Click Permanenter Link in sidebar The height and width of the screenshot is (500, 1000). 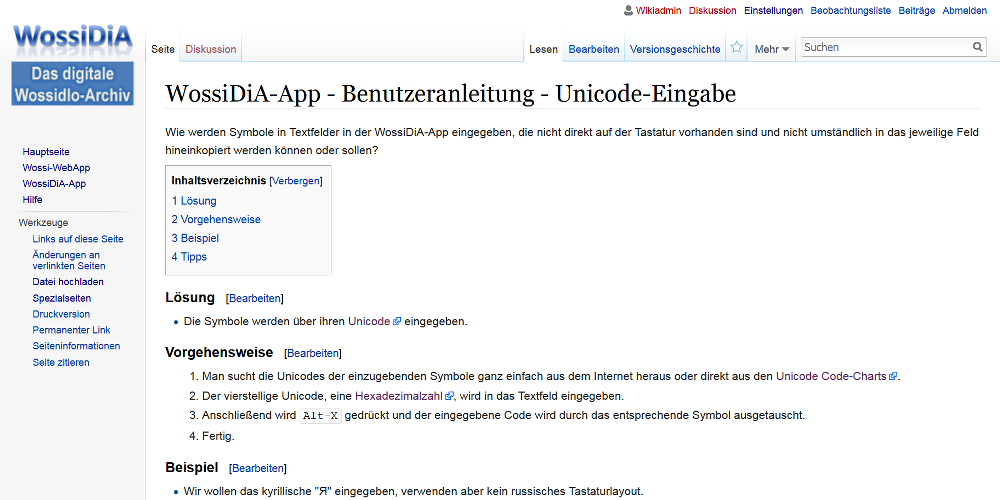click(x=71, y=330)
